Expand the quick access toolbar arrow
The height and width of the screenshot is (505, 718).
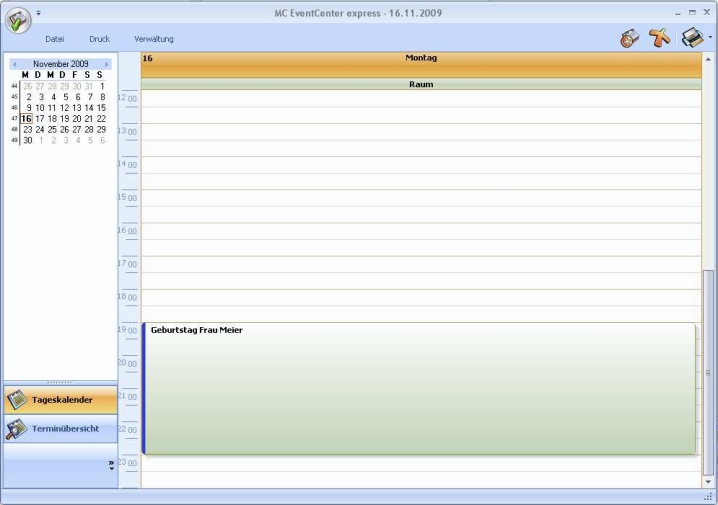tap(39, 13)
